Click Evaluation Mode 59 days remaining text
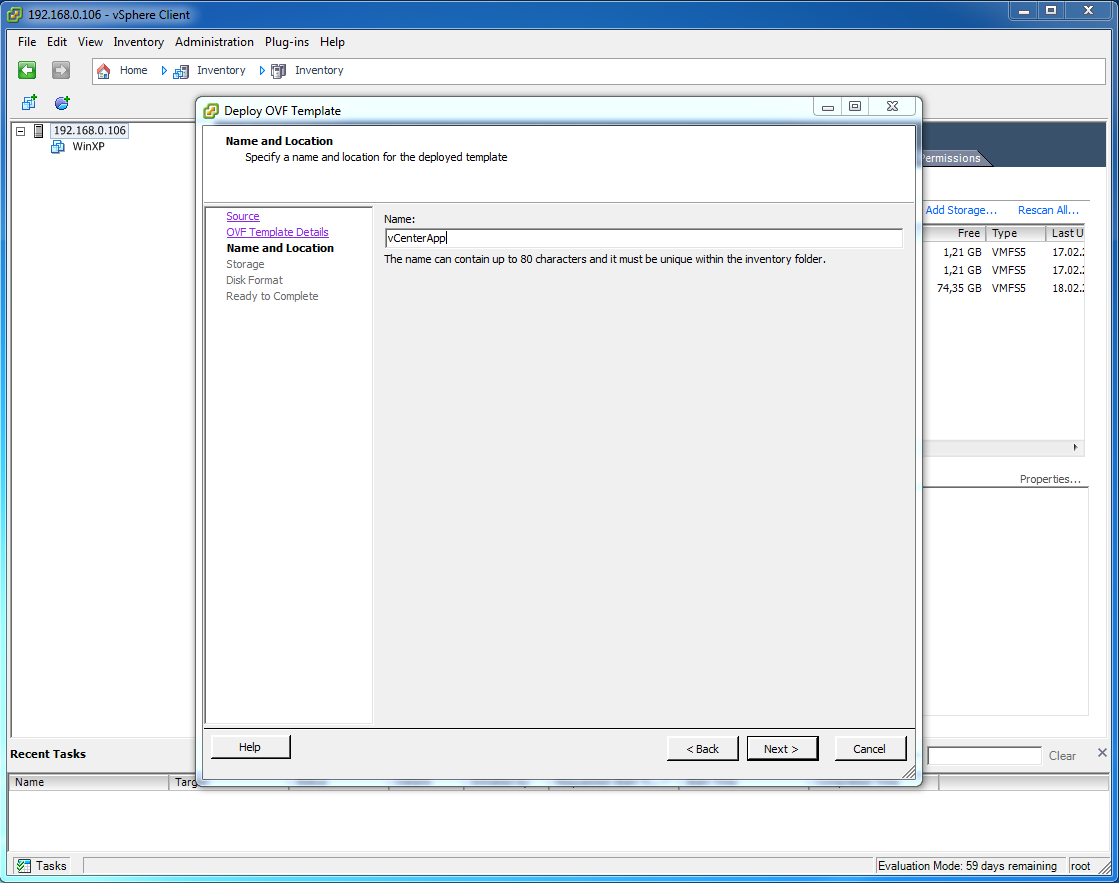This screenshot has height=883, width=1119. point(967,866)
